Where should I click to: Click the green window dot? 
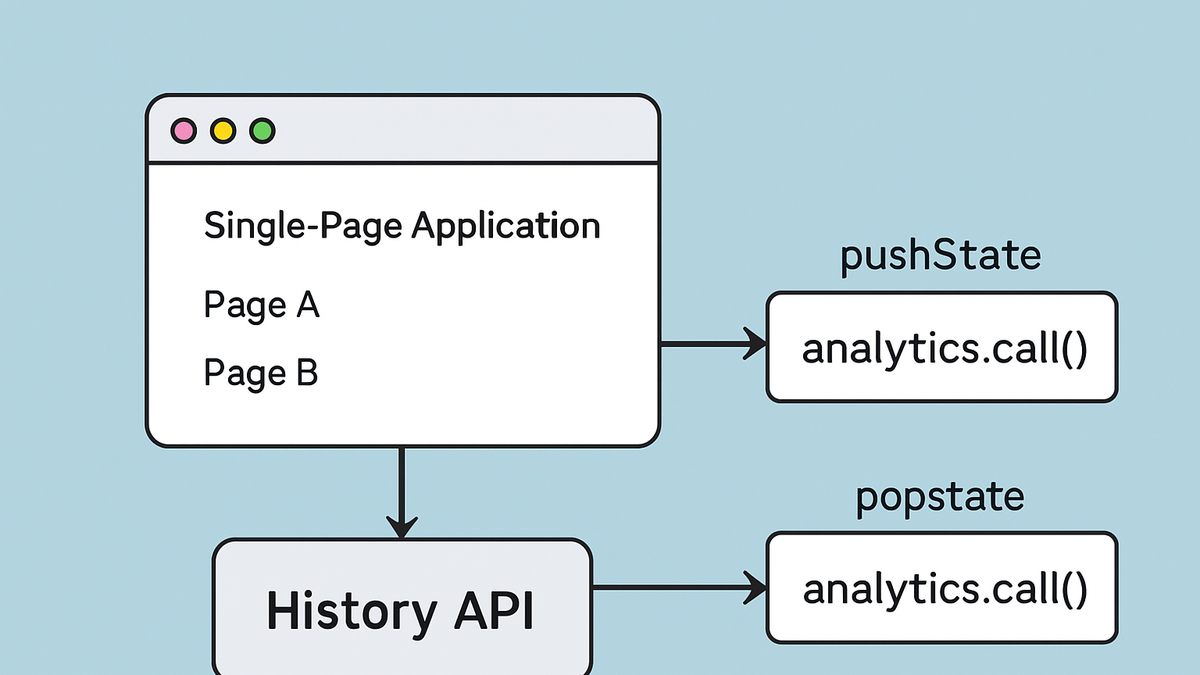click(262, 131)
